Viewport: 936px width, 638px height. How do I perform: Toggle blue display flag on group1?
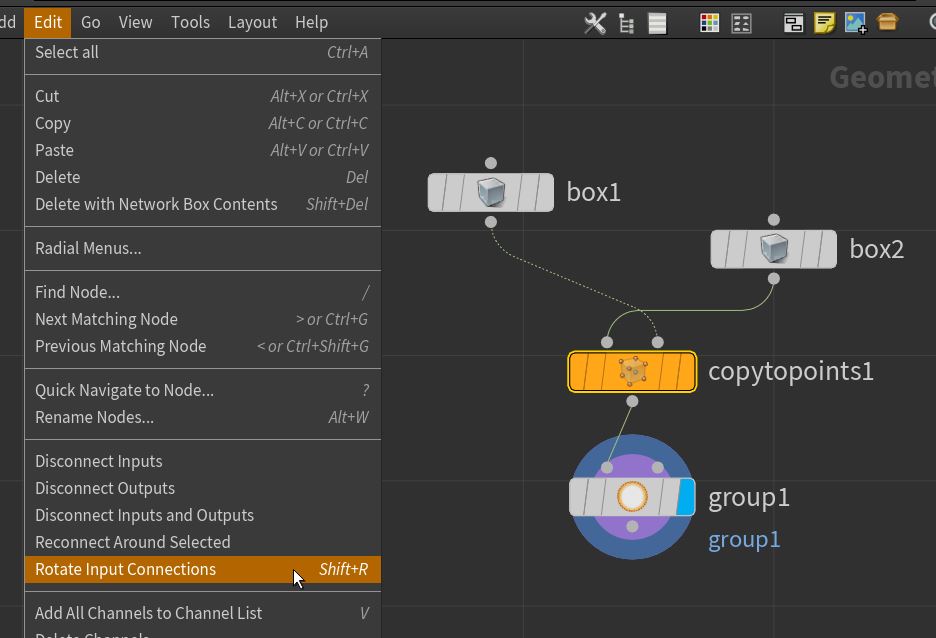point(686,497)
